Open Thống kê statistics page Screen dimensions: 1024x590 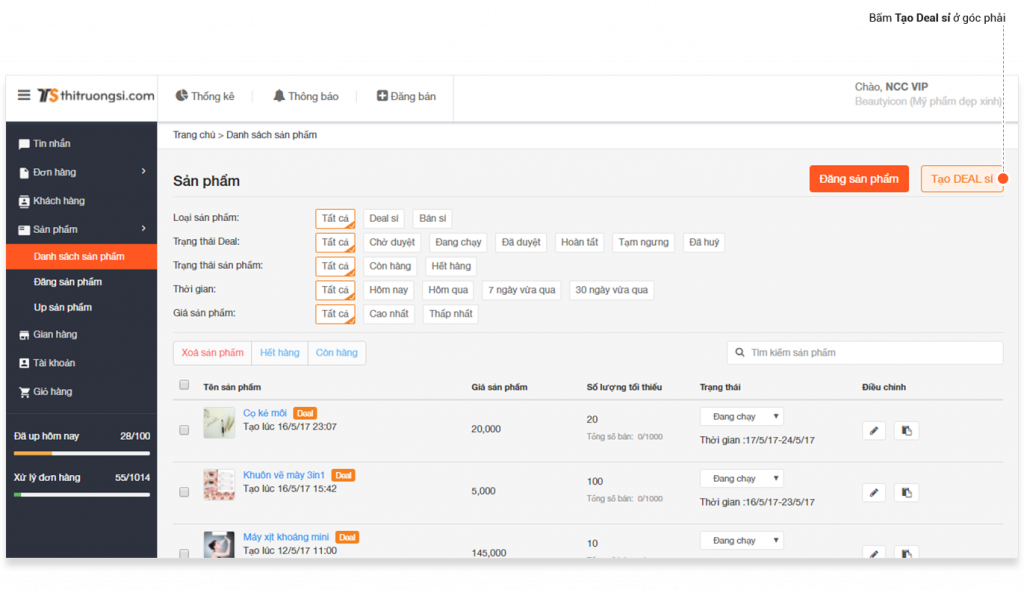[x=205, y=96]
